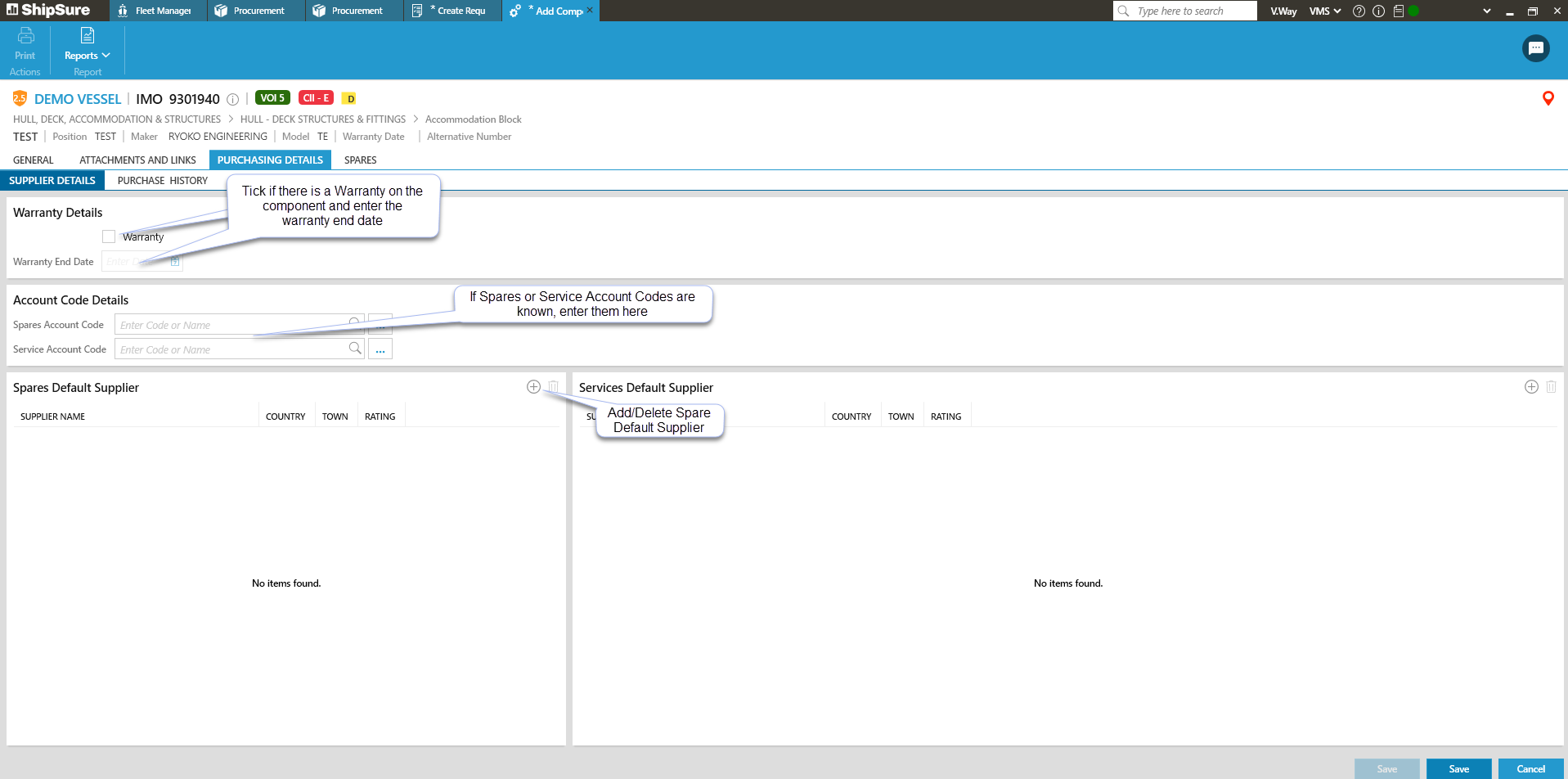This screenshot has width=1568, height=779.
Task: Tick the Warranty checkbox
Action: [x=109, y=236]
